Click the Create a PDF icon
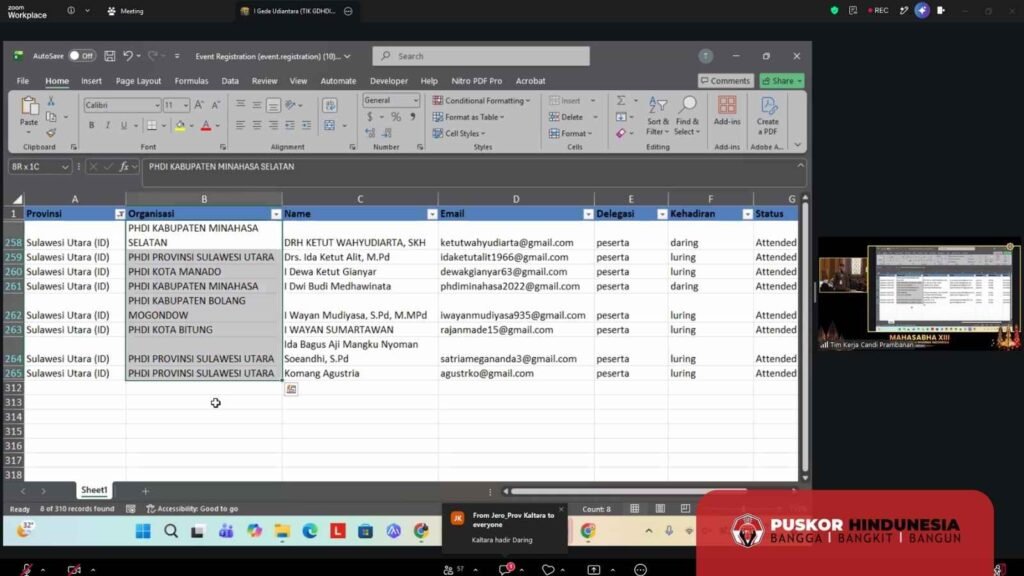The height and width of the screenshot is (576, 1024). (x=767, y=116)
